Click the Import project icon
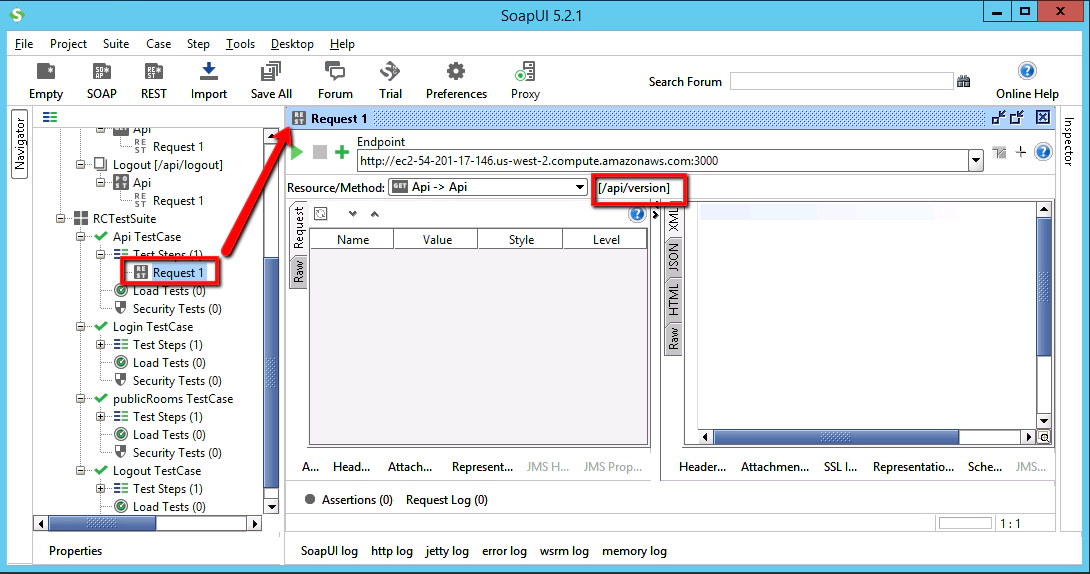Screen dimensions: 1090x574 (209, 72)
